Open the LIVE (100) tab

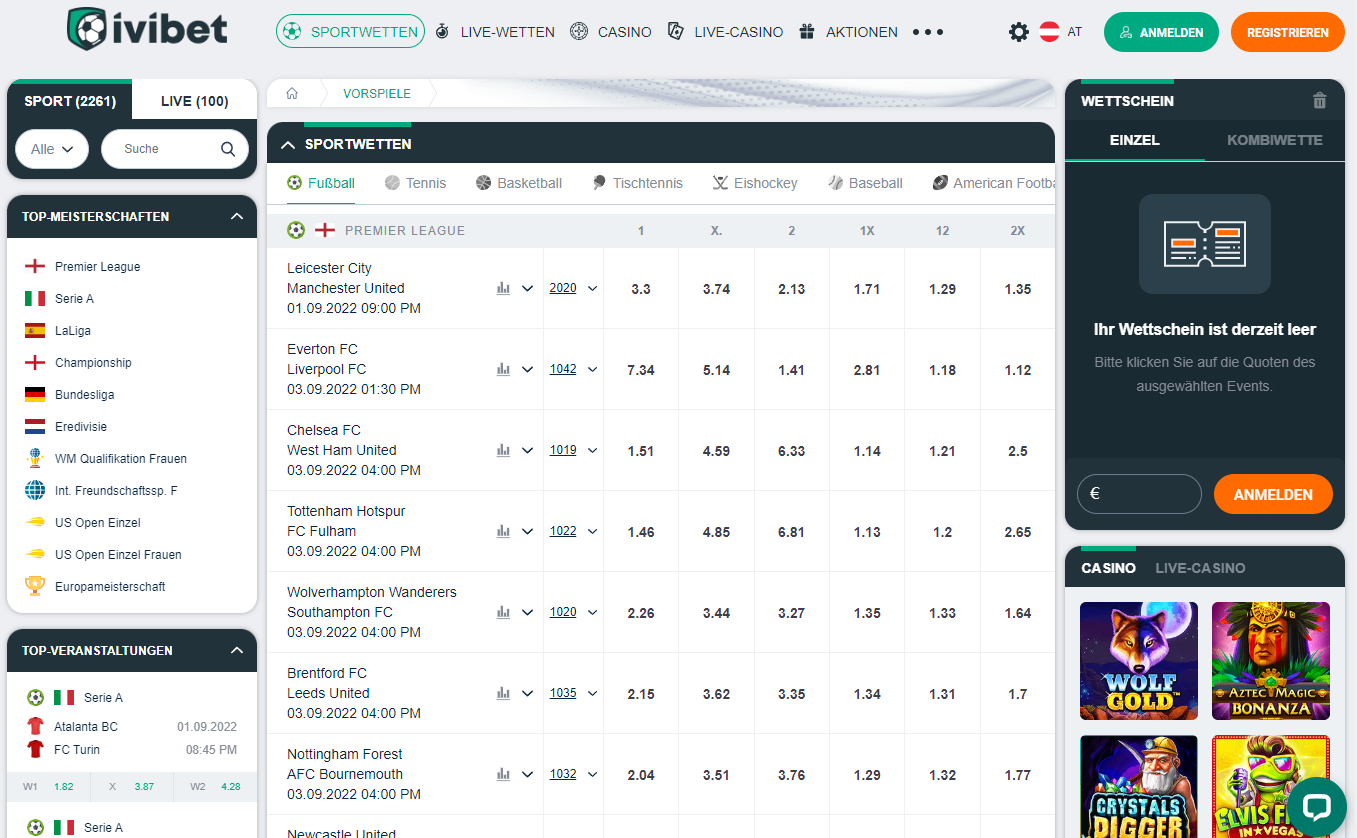point(194,99)
